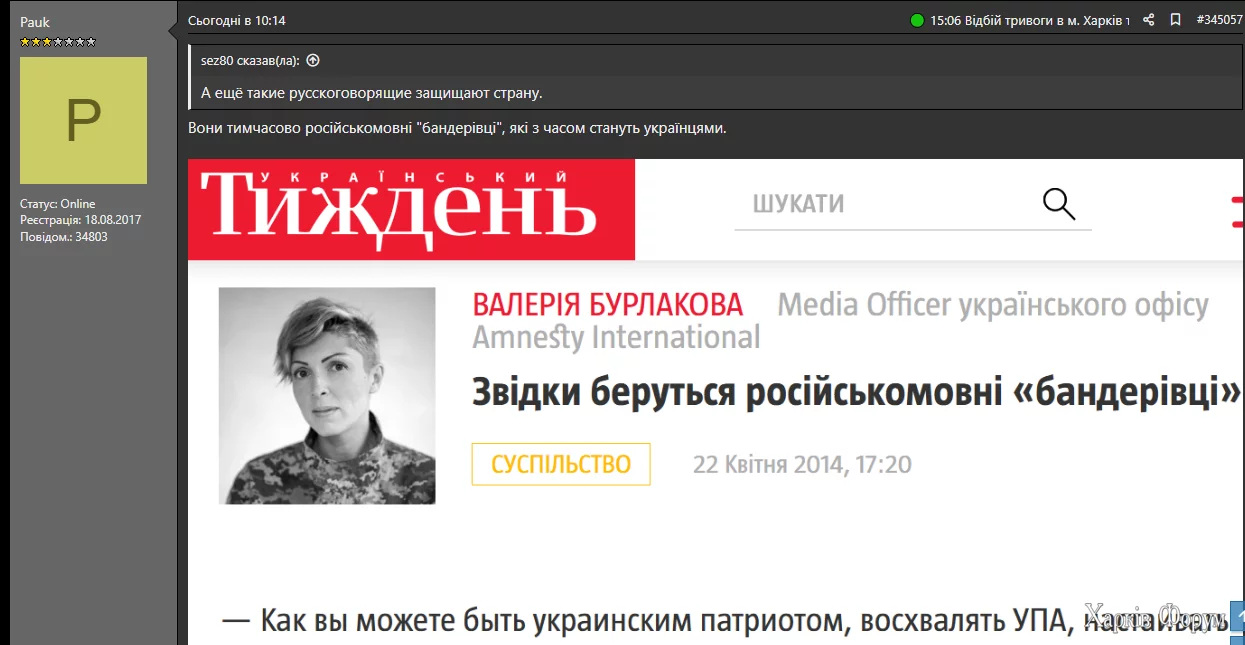
Task: Click the alert text 15:06 Відбій тривоги
Action: coord(1030,20)
